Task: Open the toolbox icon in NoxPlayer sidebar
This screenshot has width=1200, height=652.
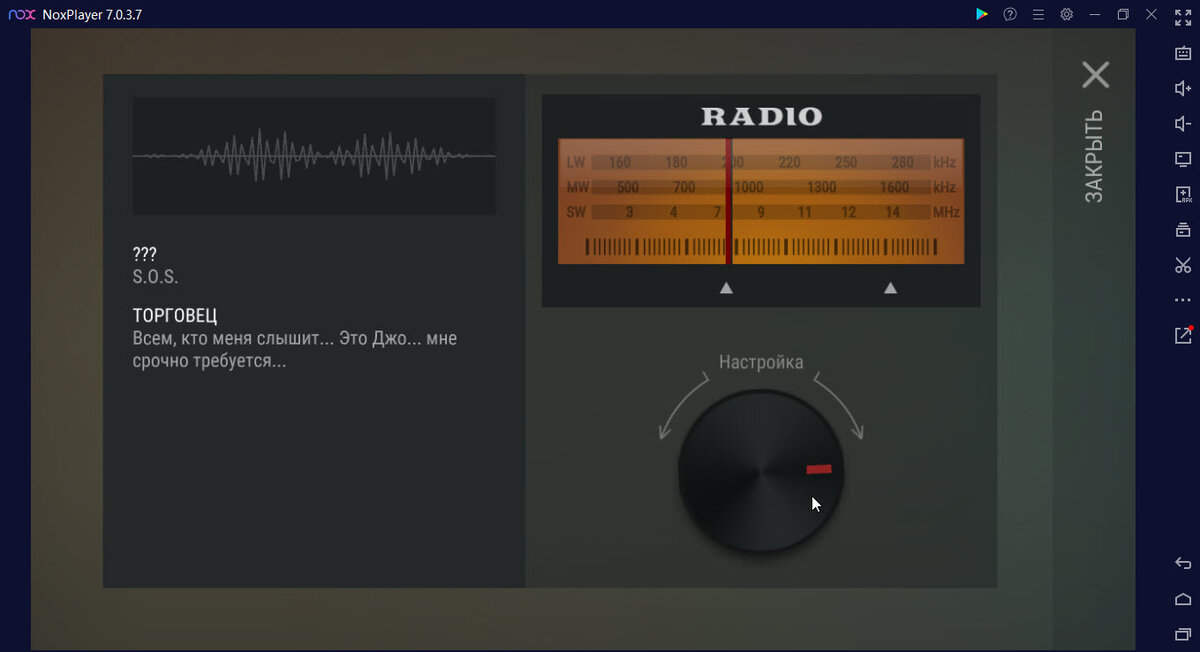Action: tap(1182, 230)
